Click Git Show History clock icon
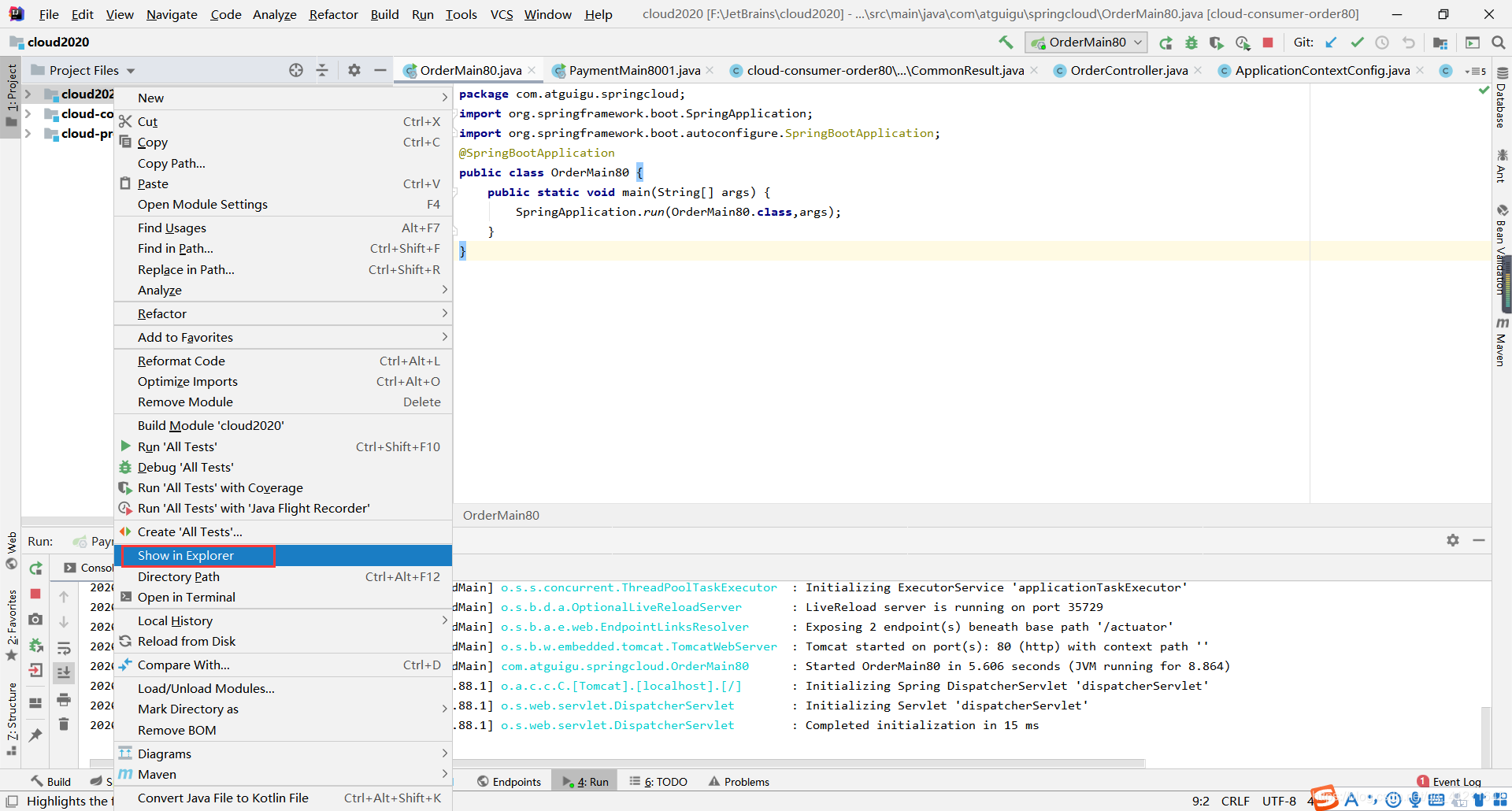 pos(1382,43)
